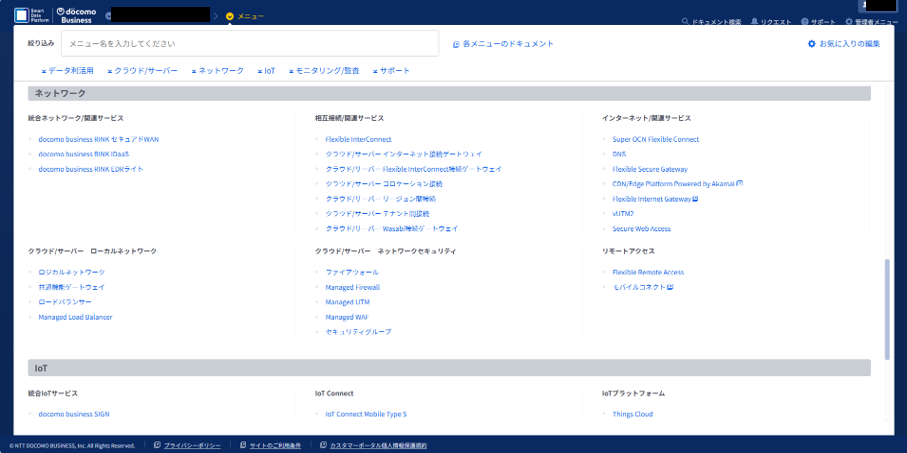907x453 pixels.
Task: Open IoT Connect Mobile Type S
Action: click(x=366, y=414)
